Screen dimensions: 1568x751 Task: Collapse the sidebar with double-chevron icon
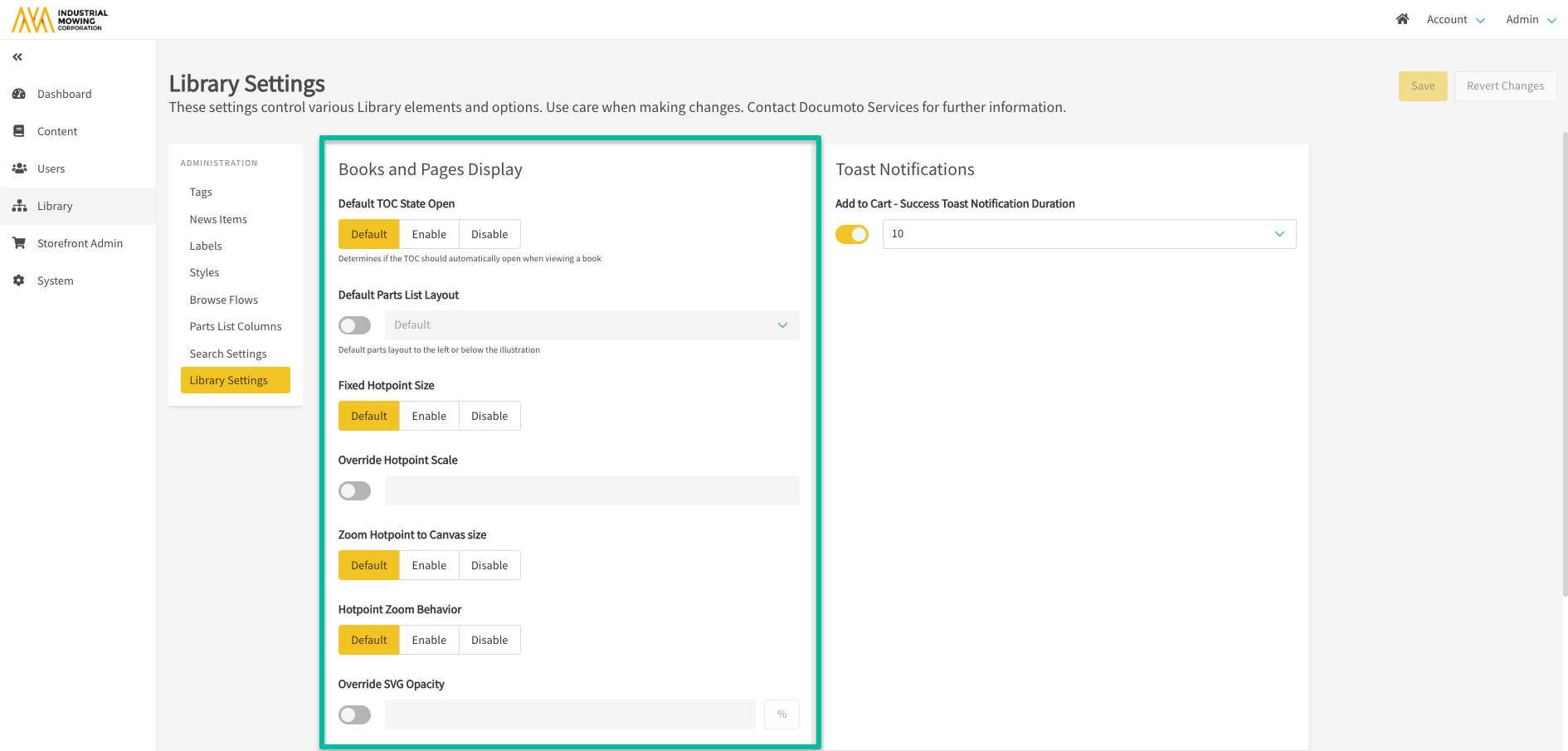pos(17,57)
